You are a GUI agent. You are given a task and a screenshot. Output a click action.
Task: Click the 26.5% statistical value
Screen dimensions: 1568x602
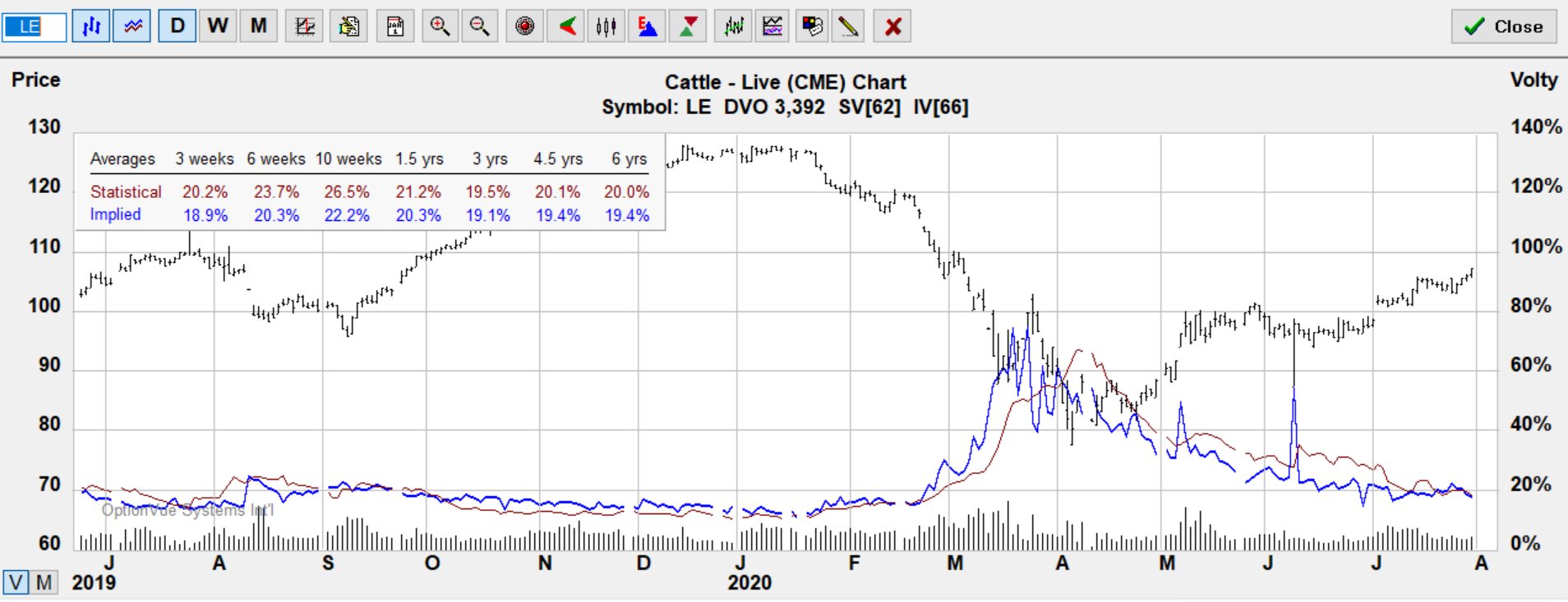tap(347, 191)
